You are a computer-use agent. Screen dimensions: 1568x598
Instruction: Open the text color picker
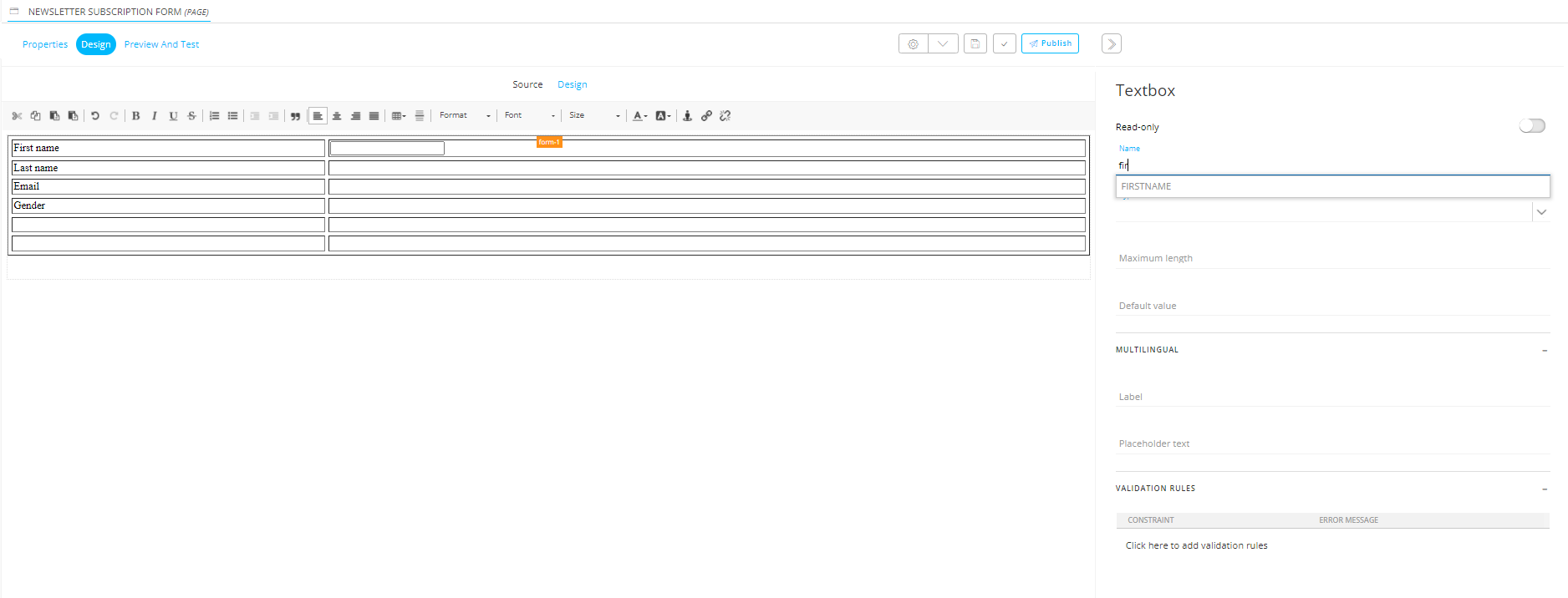tap(639, 116)
